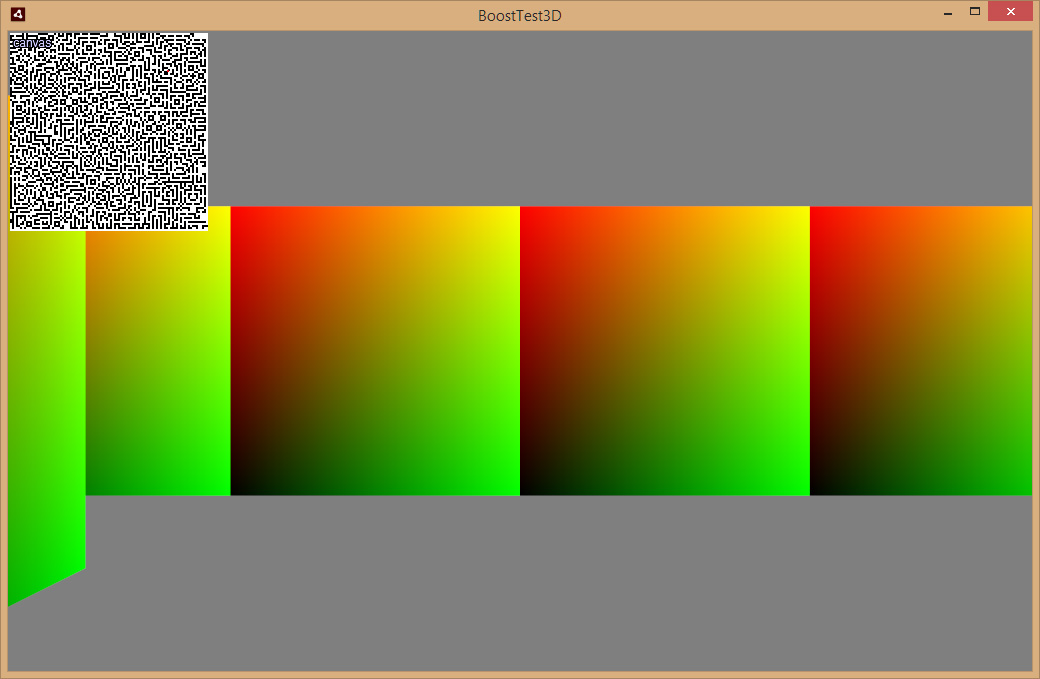Click the center of the third gradient panel
This screenshot has width=1040, height=679.
coord(665,351)
